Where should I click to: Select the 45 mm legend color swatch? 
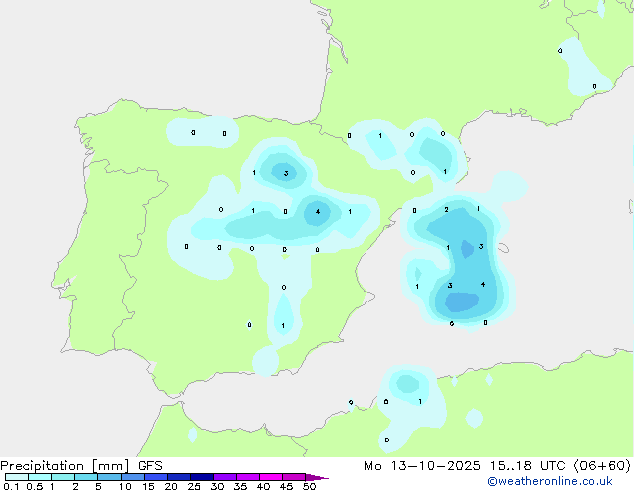[294, 477]
